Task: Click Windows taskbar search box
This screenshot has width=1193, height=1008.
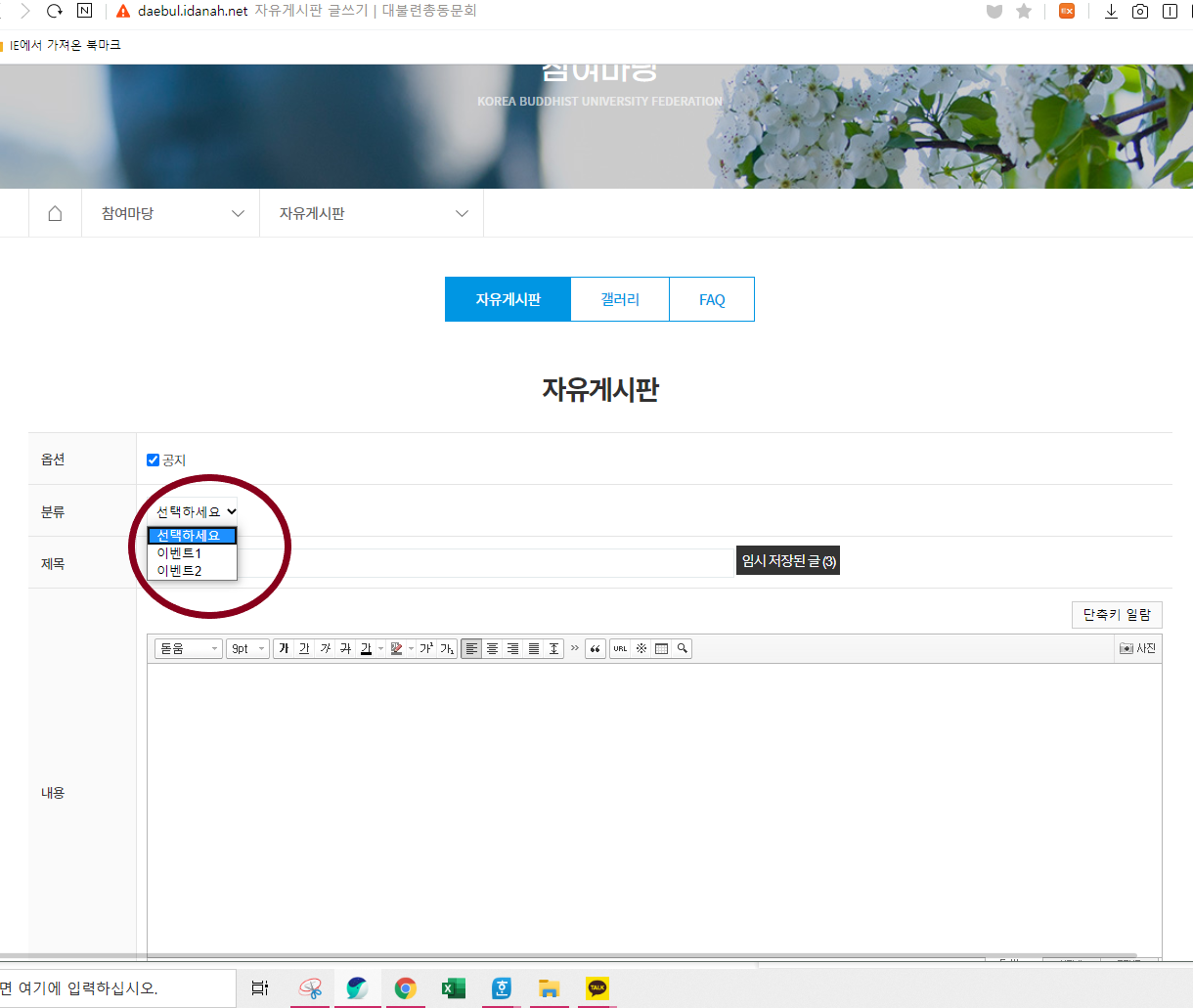Action: 117,988
